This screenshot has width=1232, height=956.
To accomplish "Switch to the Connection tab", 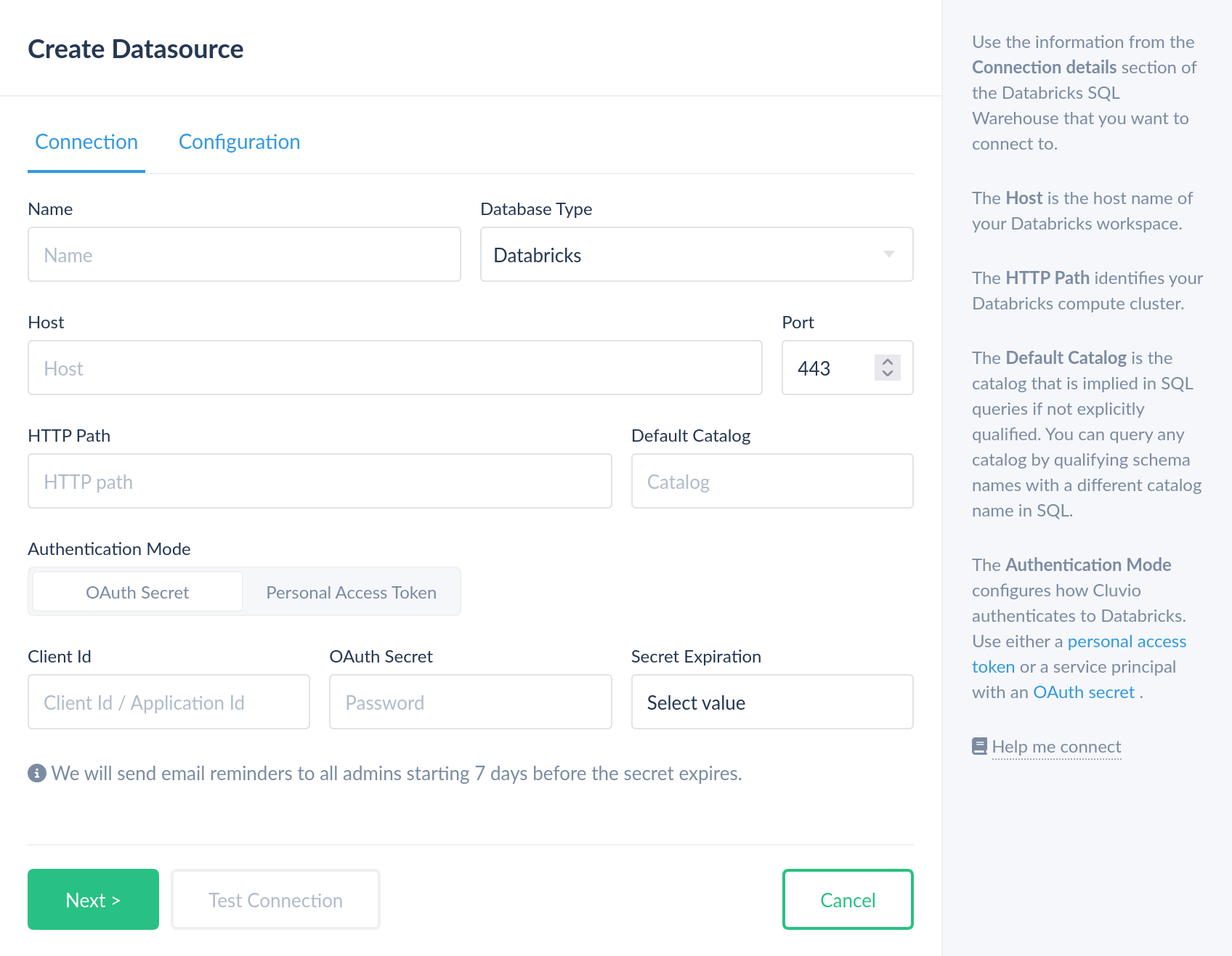I will 86,142.
